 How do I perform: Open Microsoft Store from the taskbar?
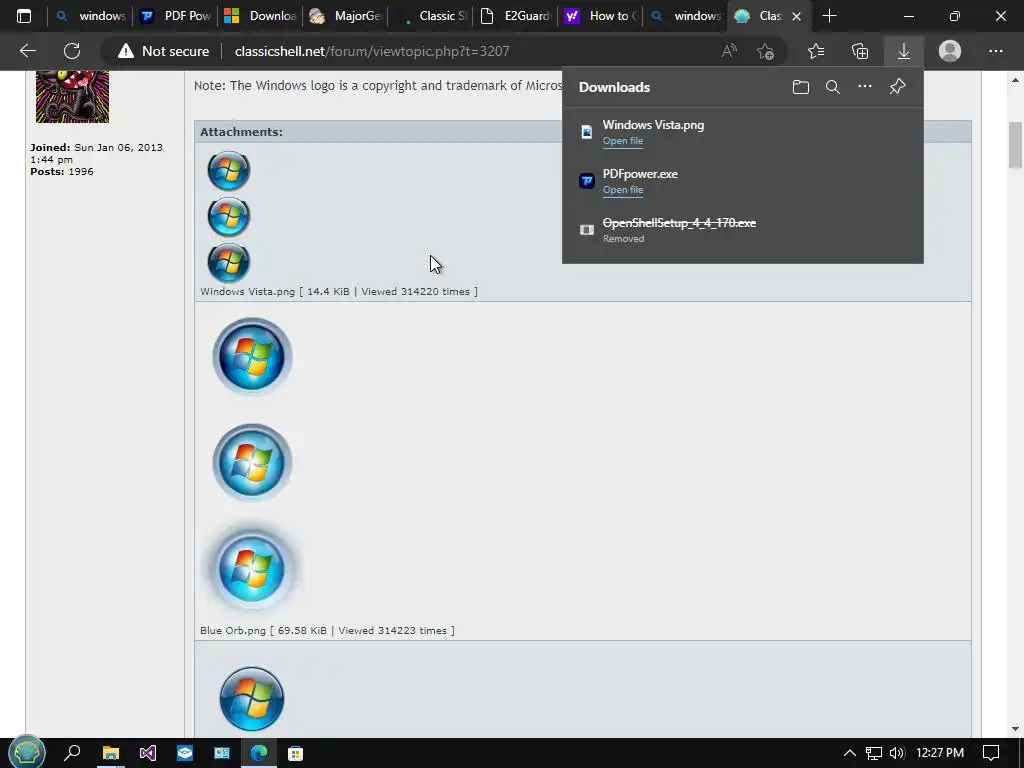point(295,753)
